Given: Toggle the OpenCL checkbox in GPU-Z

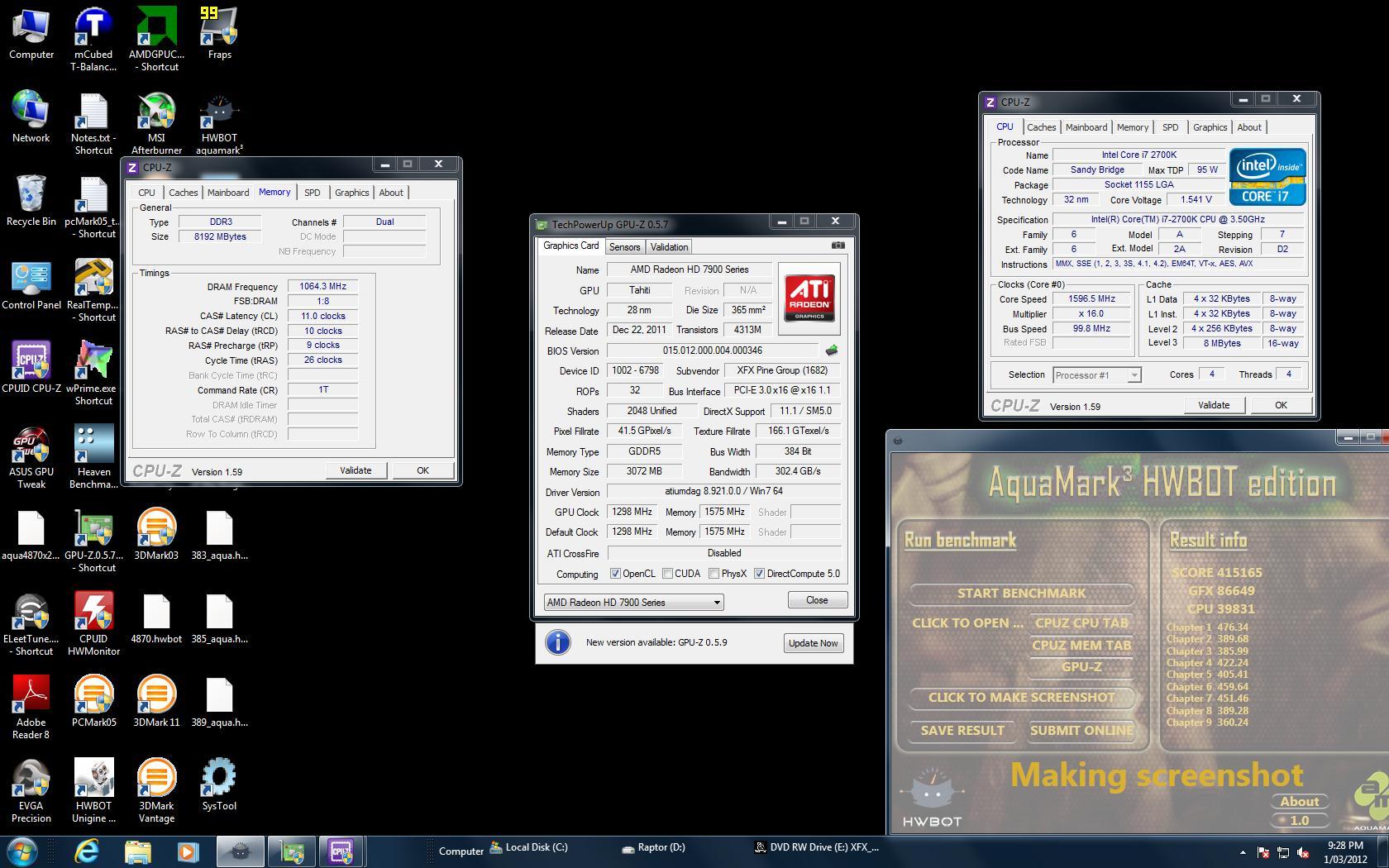Looking at the screenshot, I should point(615,574).
